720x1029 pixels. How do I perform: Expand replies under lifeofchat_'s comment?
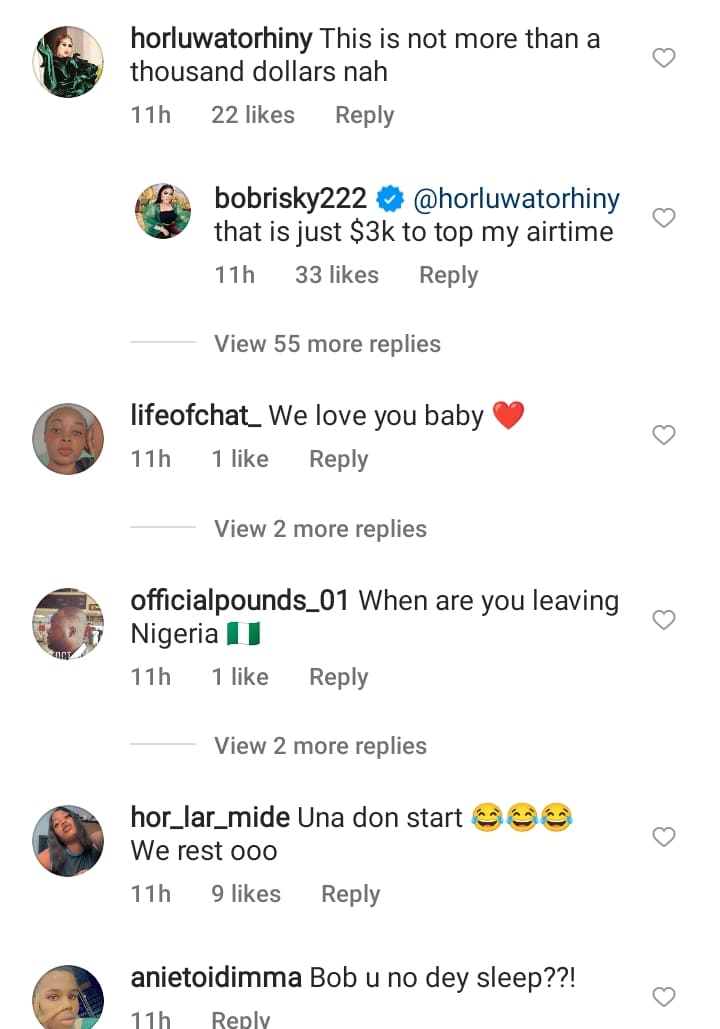click(320, 529)
